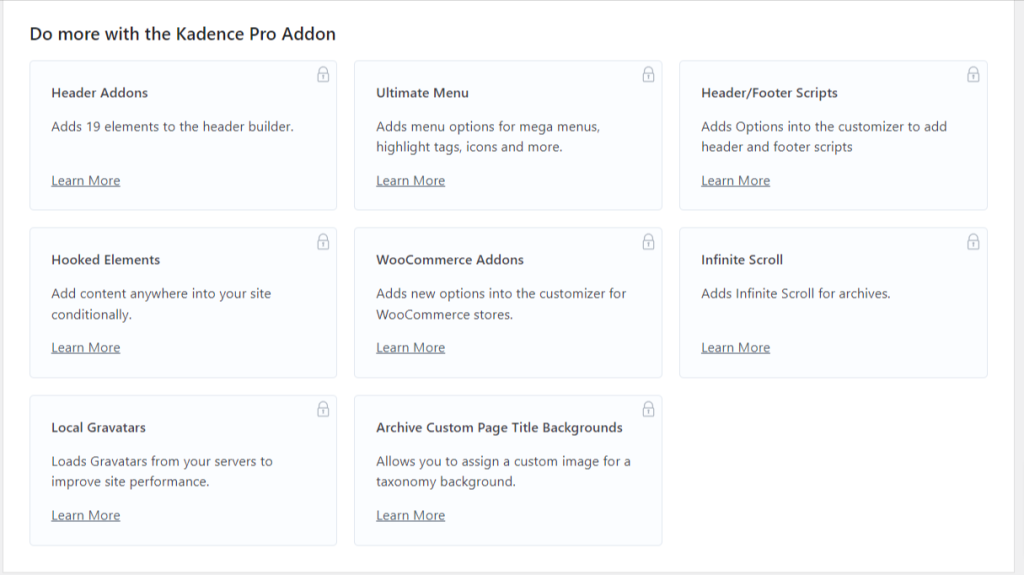The image size is (1024, 575).
Task: Click the lock icon on Infinite Scroll card
Action: 973,242
